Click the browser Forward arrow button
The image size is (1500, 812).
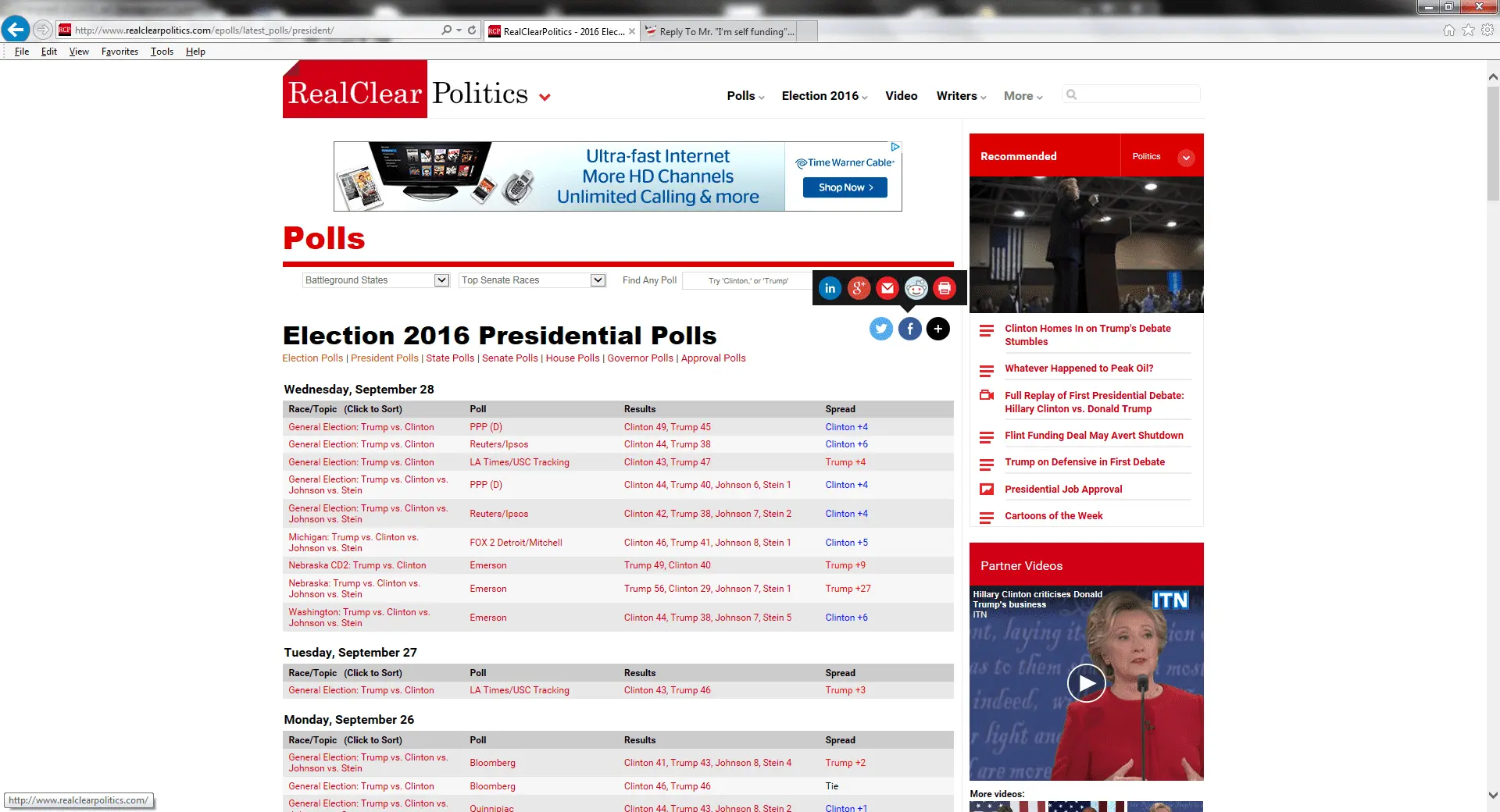pos(43,30)
